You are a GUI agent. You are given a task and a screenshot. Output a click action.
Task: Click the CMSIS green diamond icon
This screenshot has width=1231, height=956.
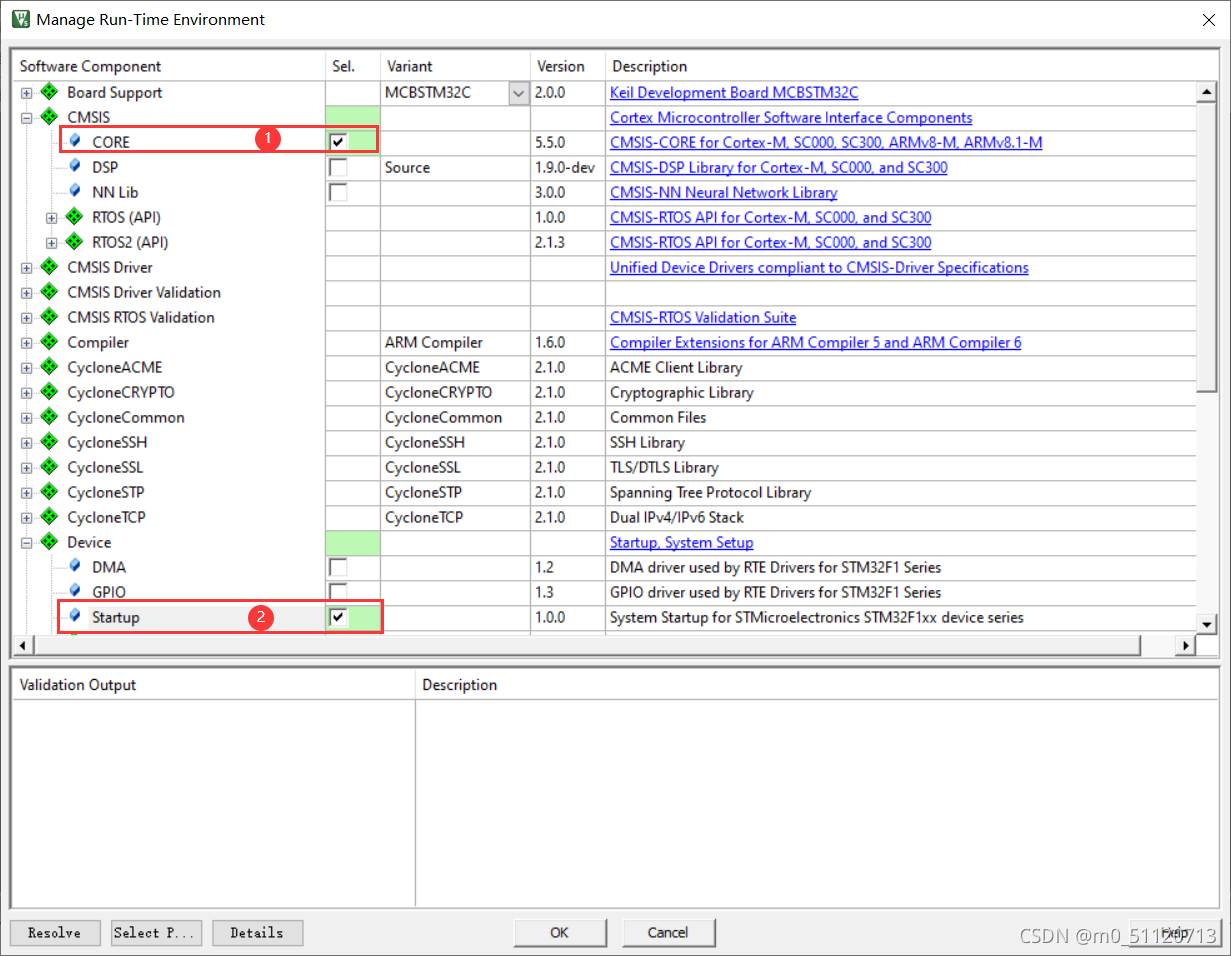click(x=49, y=117)
